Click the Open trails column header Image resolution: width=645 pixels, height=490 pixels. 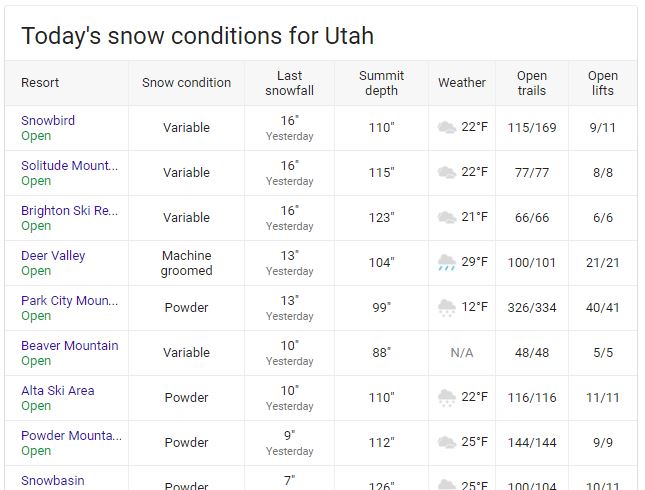532,83
